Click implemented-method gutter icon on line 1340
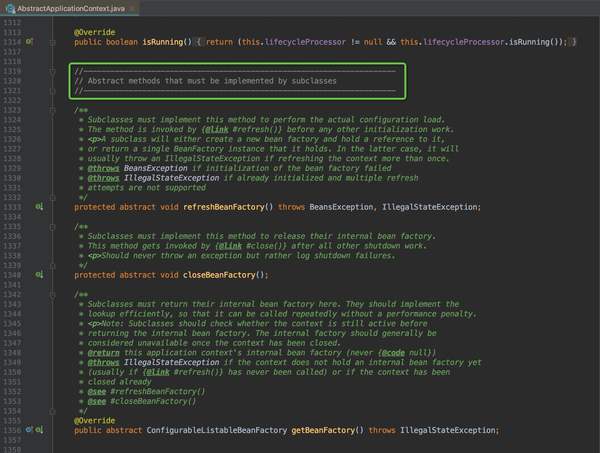 pyautogui.click(x=39, y=275)
